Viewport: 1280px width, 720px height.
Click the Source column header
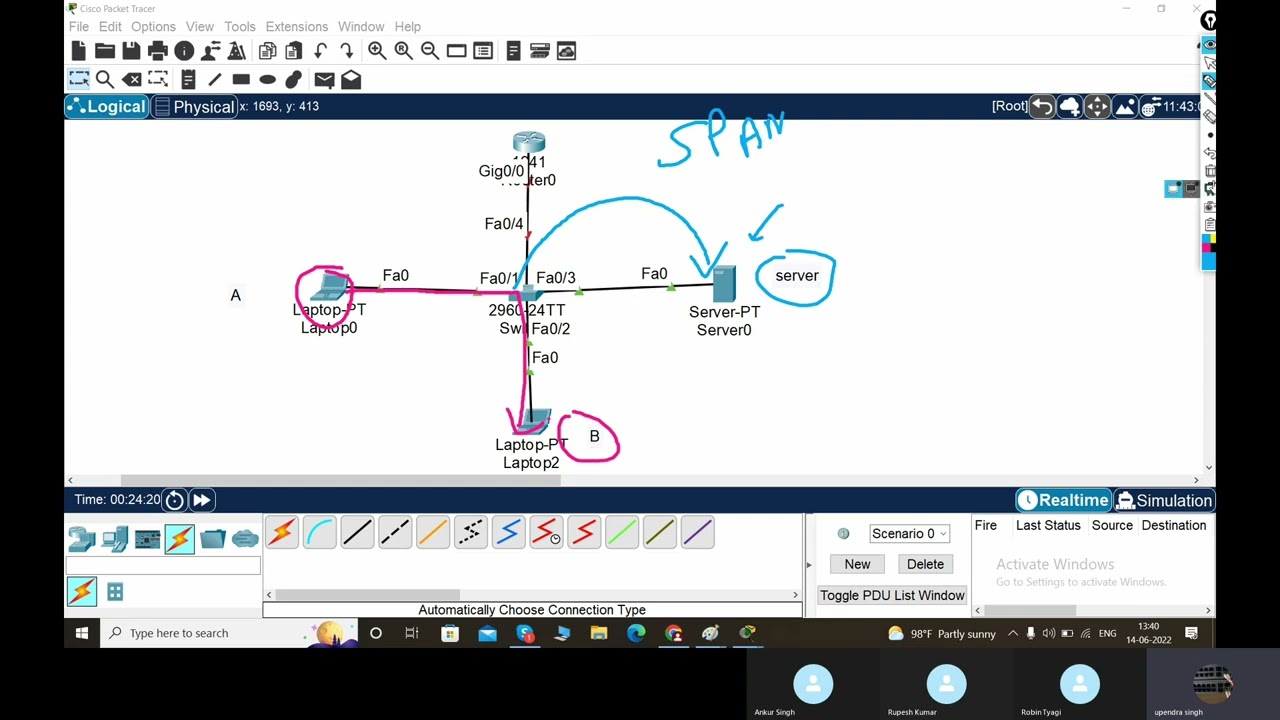coord(1112,525)
